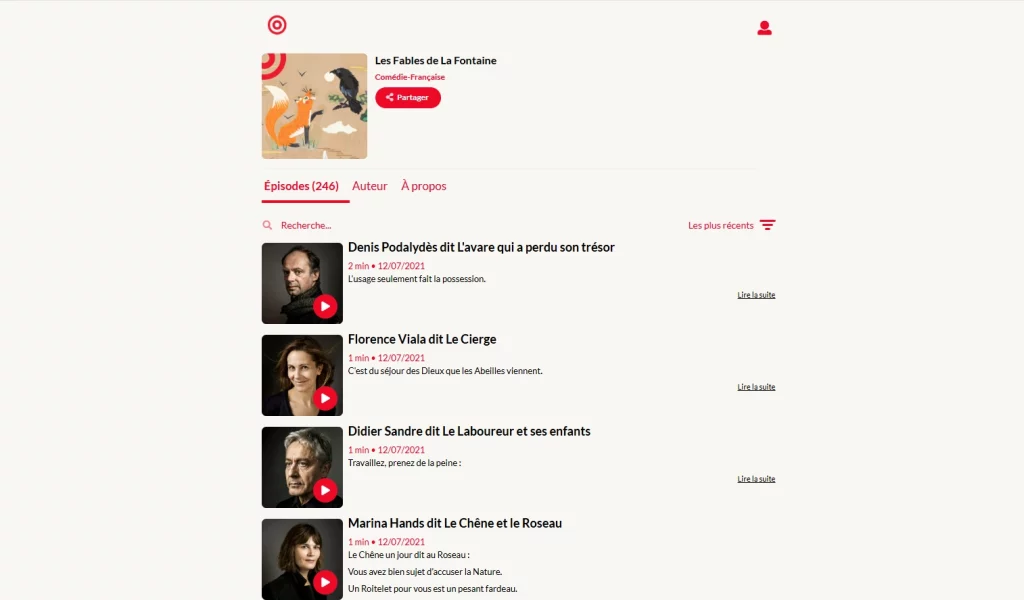Screen dimensions: 1024x600
Task: Expand Lire la suite for Le Laboureur
Action: [x=756, y=479]
